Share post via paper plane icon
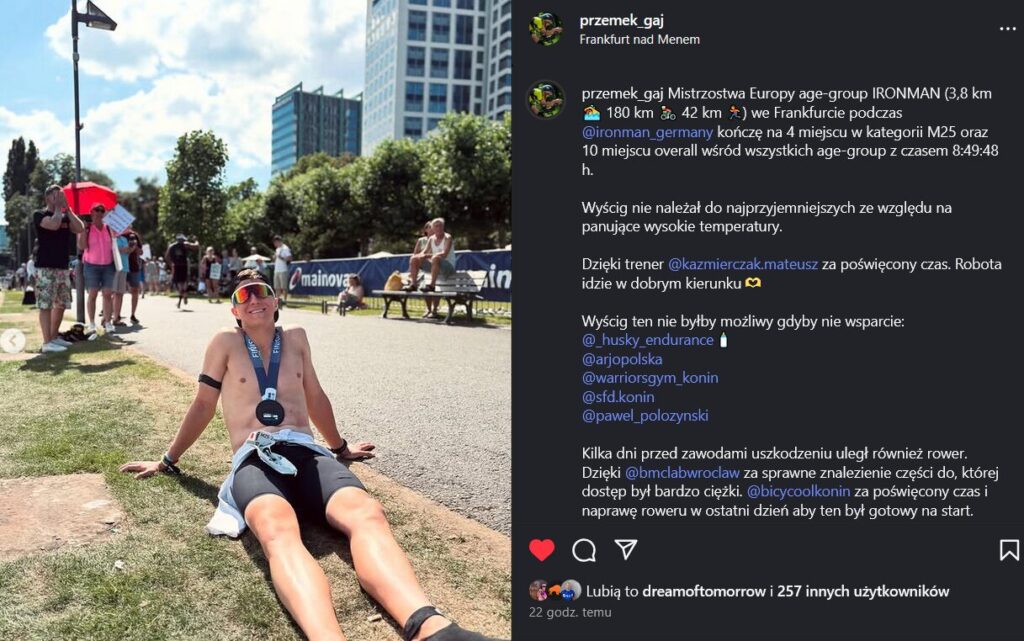The width and height of the screenshot is (1024, 641). pyautogui.click(x=626, y=549)
